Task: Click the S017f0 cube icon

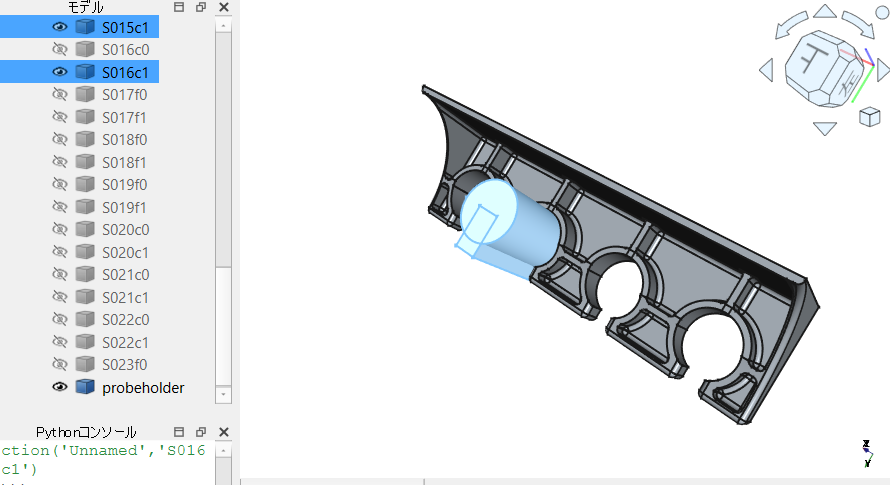Action: pos(85,94)
